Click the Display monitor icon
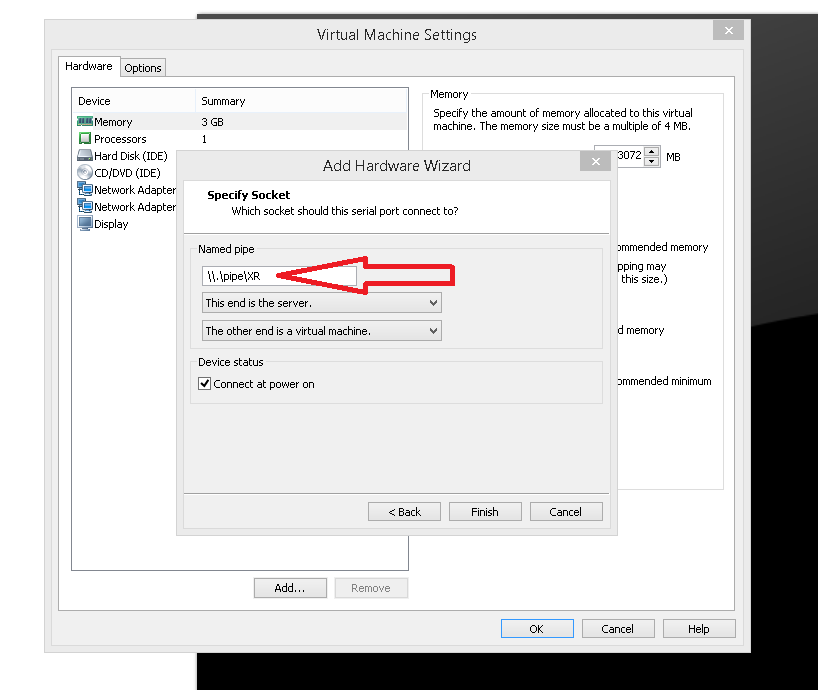This screenshot has width=818, height=690. (x=85, y=223)
